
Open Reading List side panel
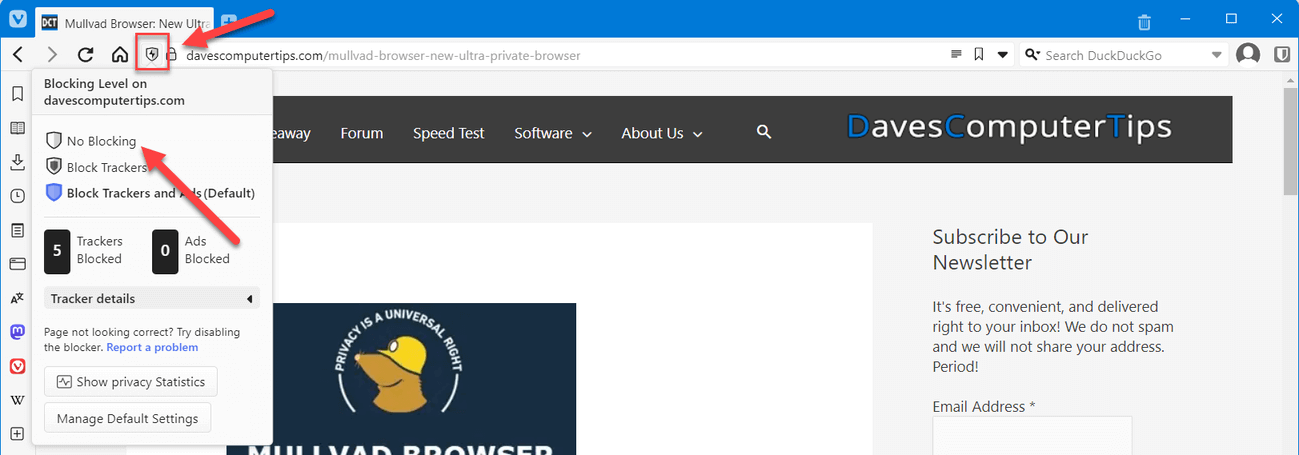17,128
